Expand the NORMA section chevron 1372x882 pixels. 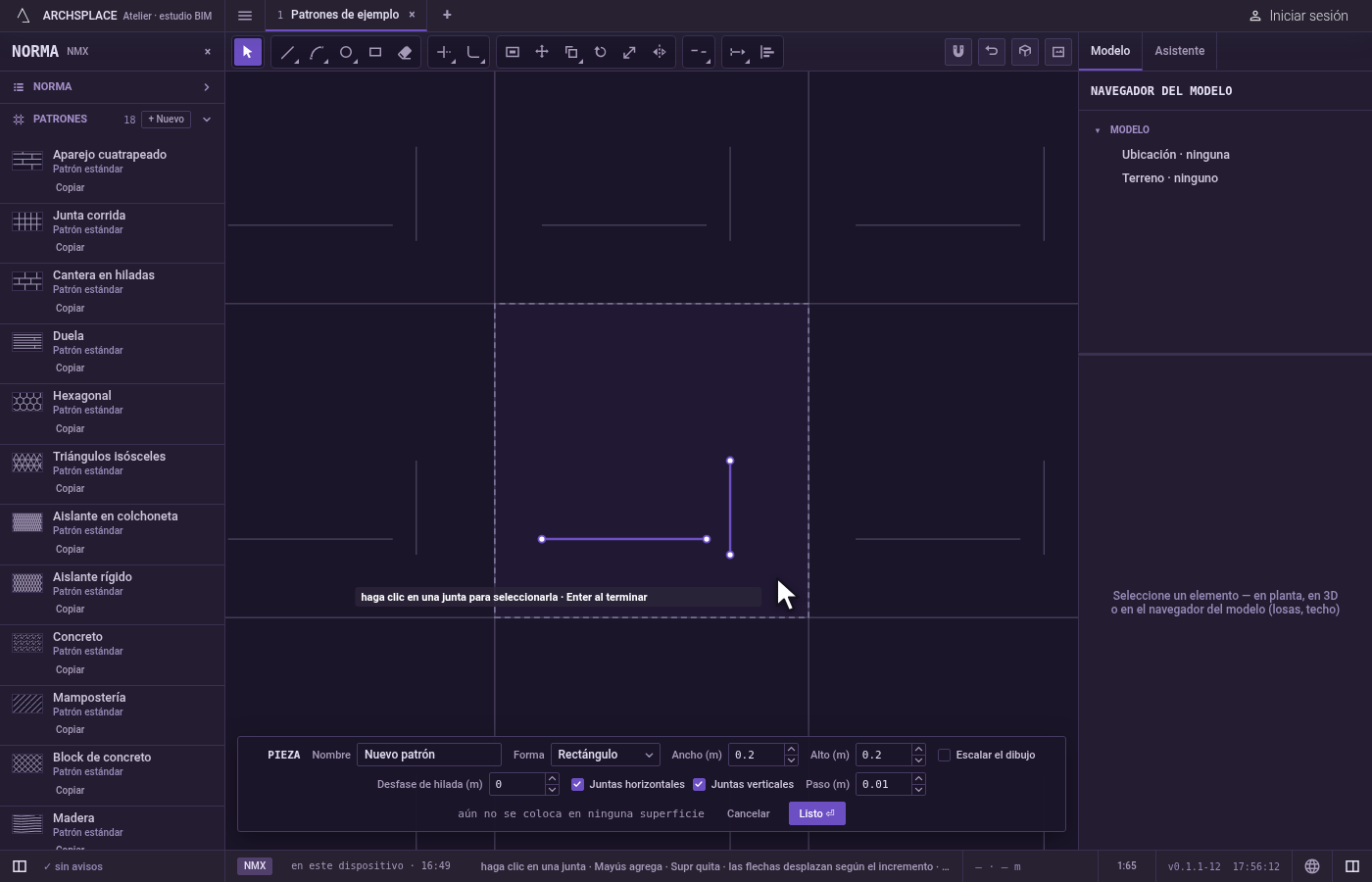coord(207,87)
